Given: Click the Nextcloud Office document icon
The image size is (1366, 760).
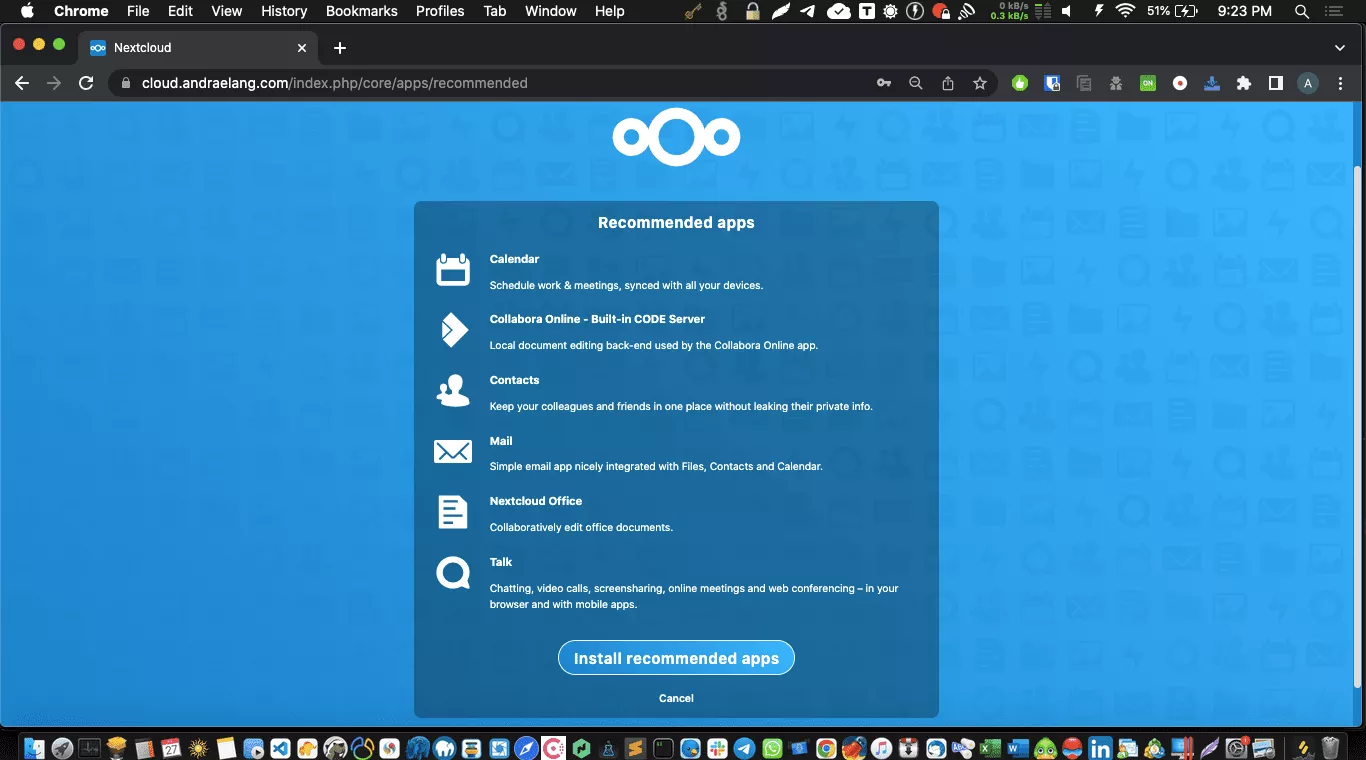Looking at the screenshot, I should click(453, 512).
